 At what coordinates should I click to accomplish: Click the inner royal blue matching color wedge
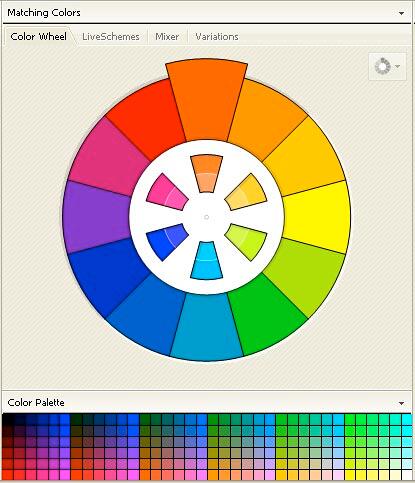pos(167,242)
